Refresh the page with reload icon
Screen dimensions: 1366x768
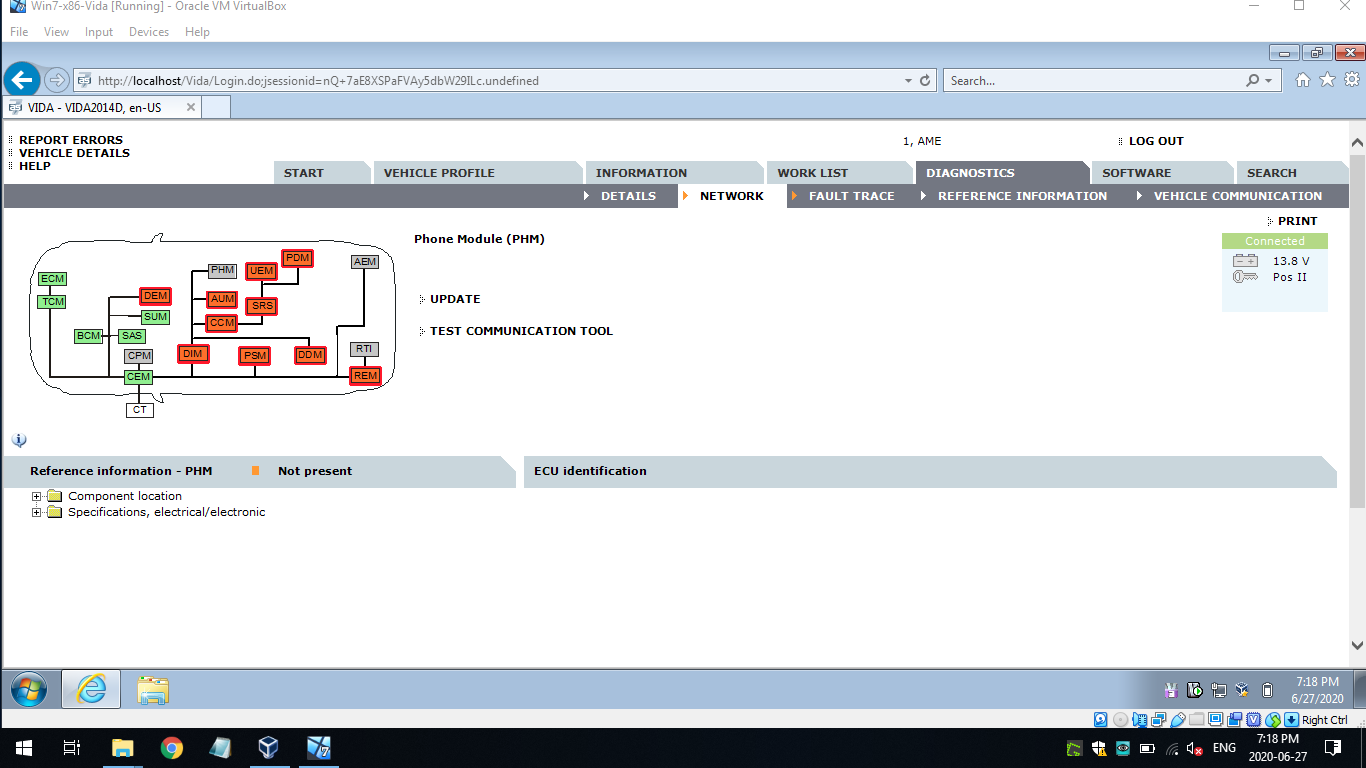(x=925, y=80)
